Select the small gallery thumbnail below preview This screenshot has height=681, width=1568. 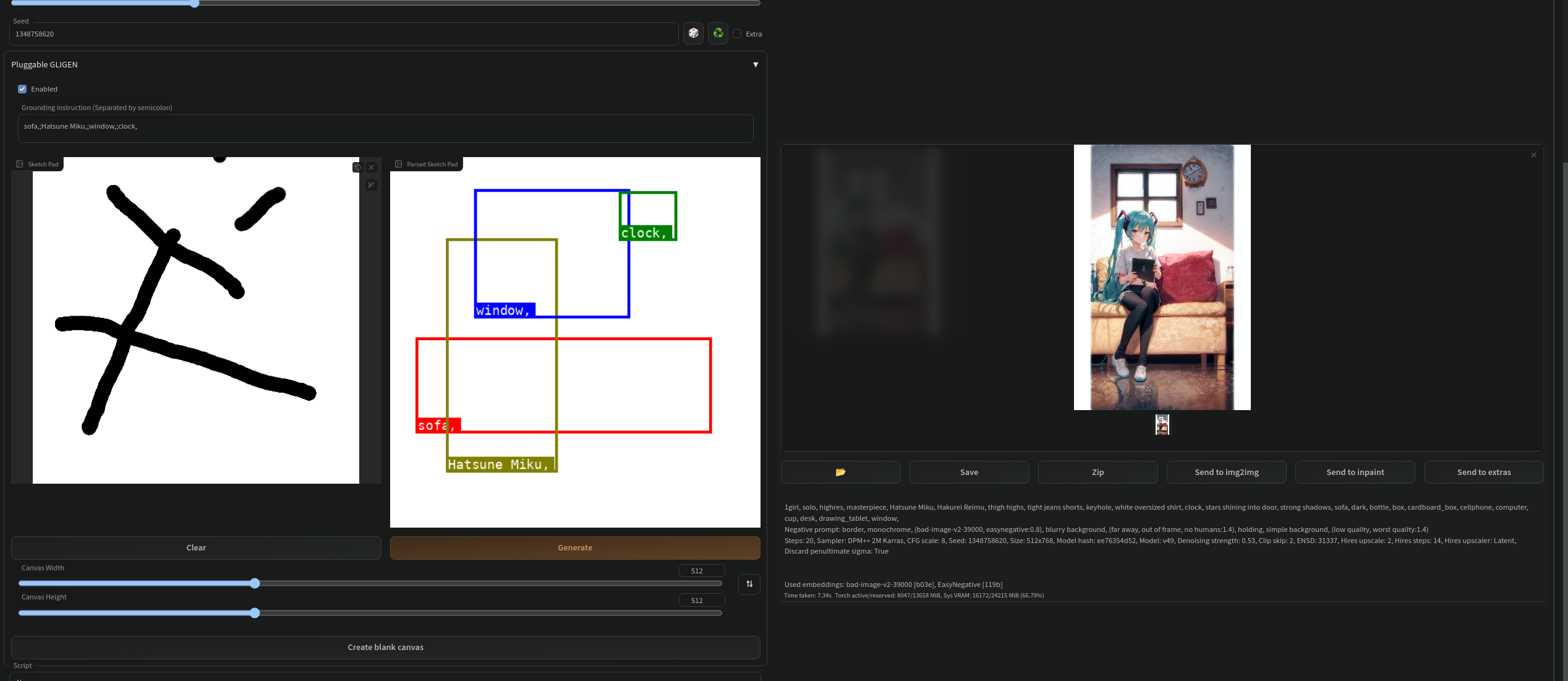point(1162,425)
